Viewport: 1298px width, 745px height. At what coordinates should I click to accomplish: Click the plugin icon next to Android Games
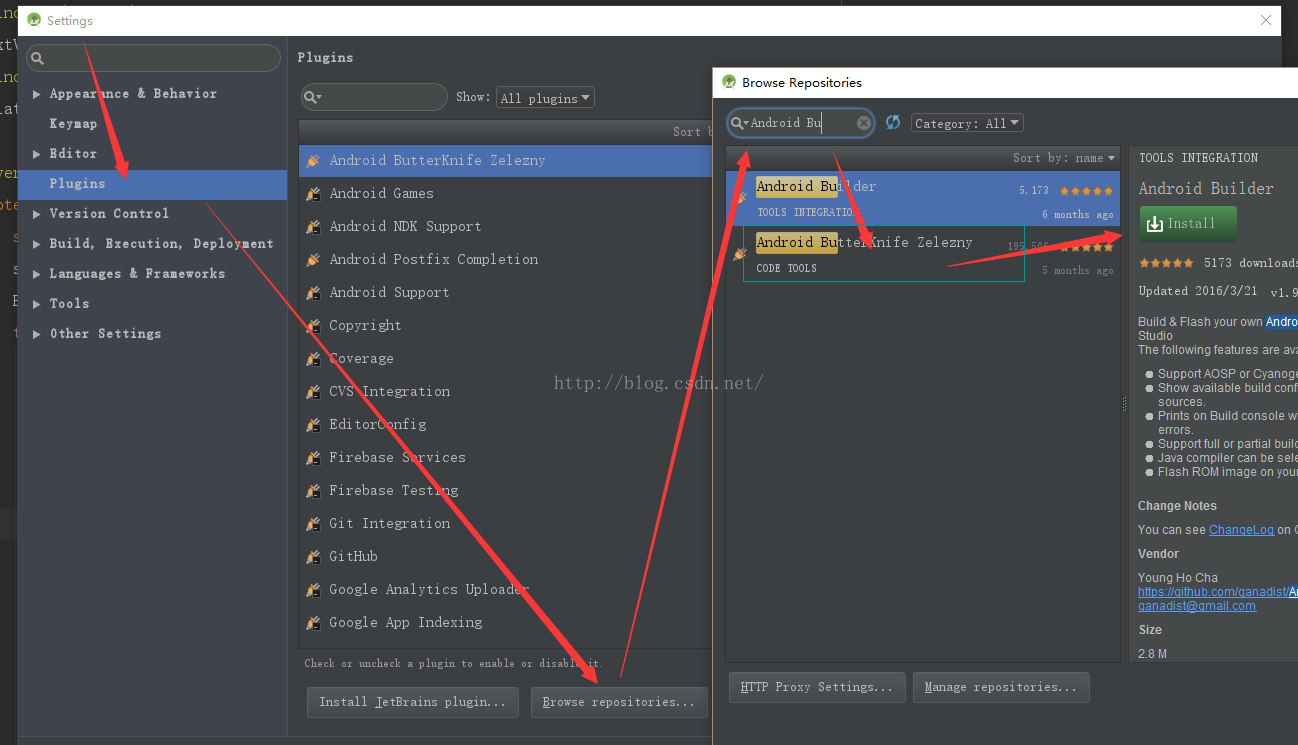(x=313, y=193)
